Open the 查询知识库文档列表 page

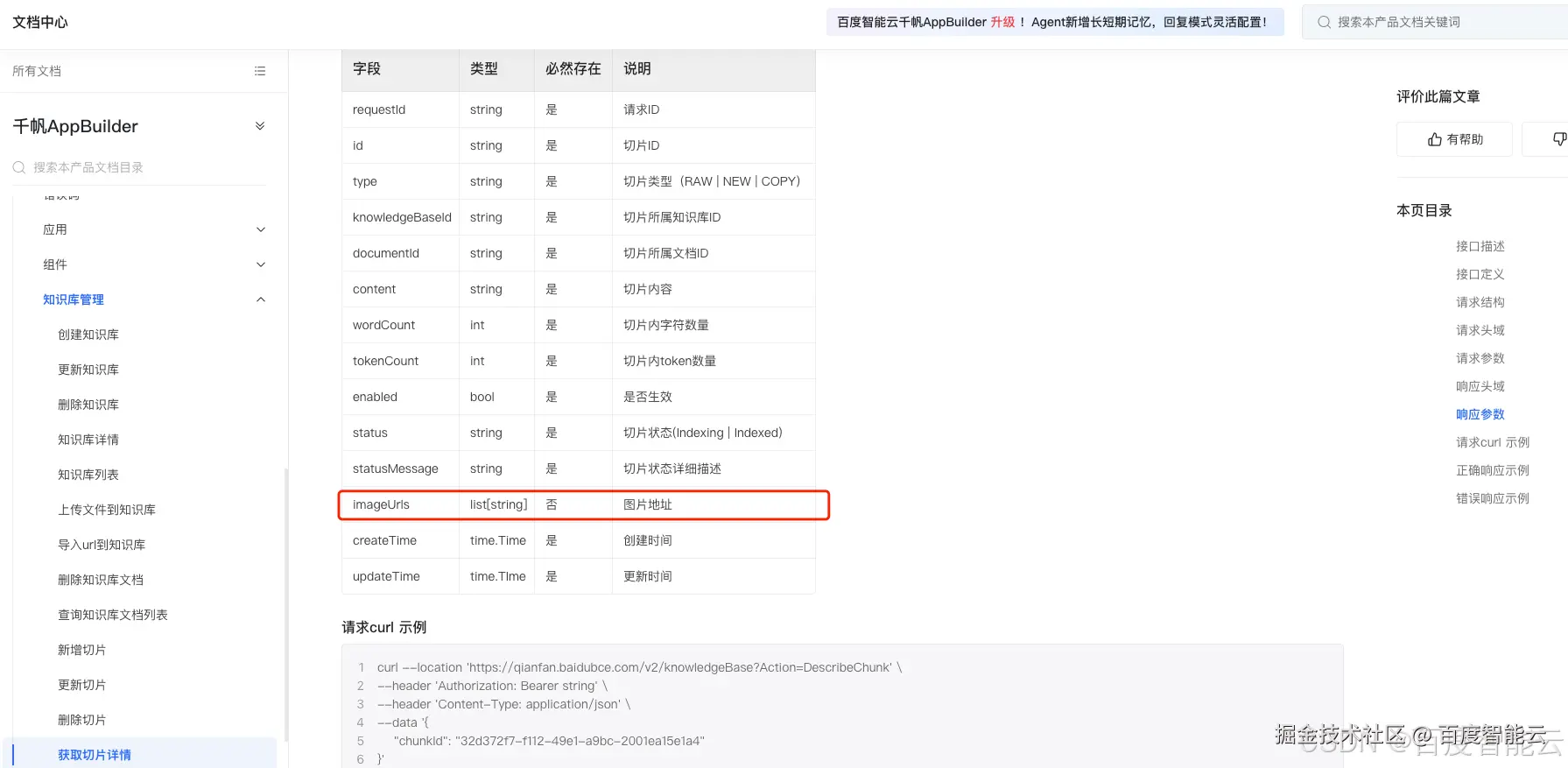tap(113, 615)
